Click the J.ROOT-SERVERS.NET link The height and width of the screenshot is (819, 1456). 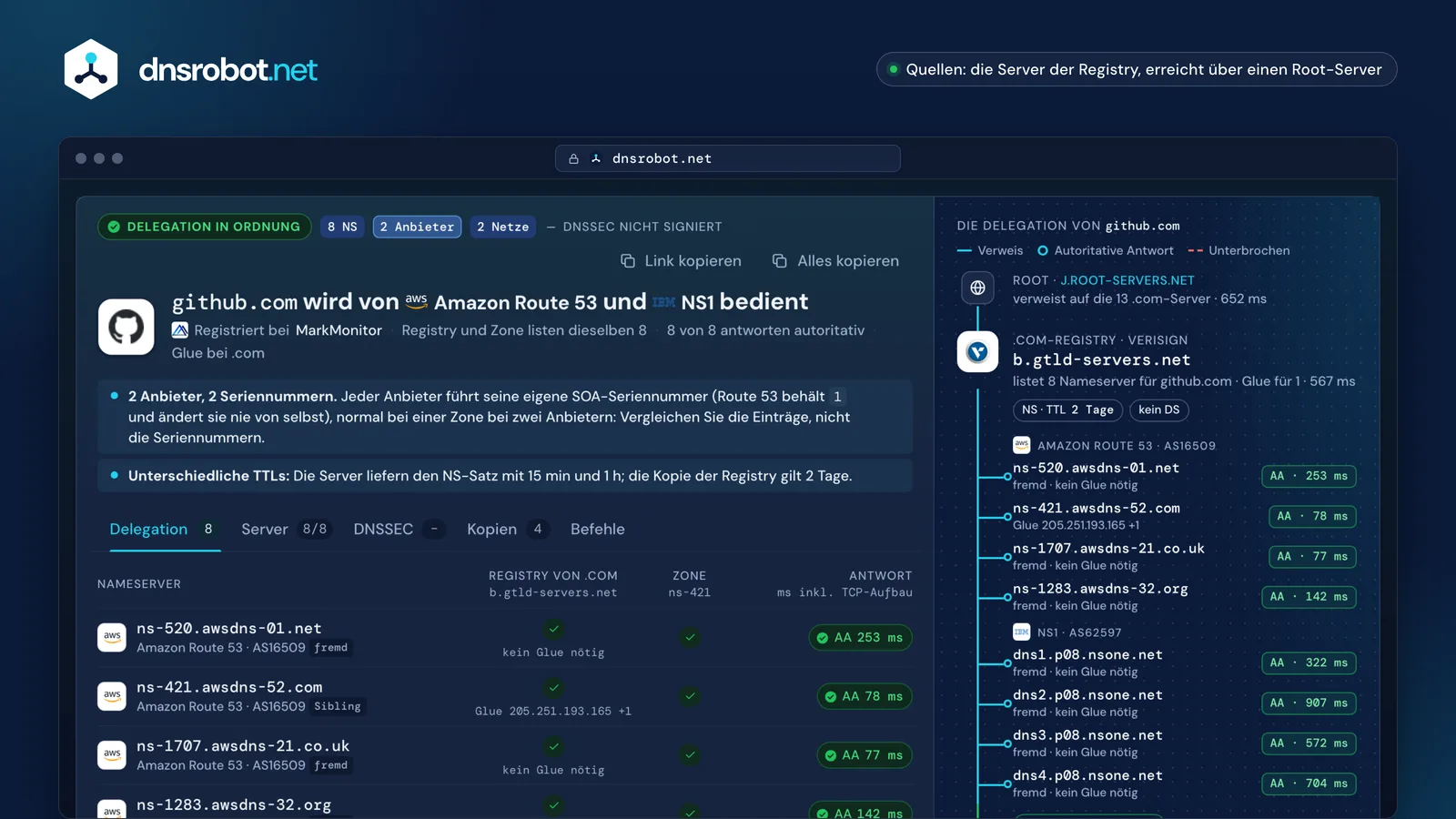coord(1127,280)
